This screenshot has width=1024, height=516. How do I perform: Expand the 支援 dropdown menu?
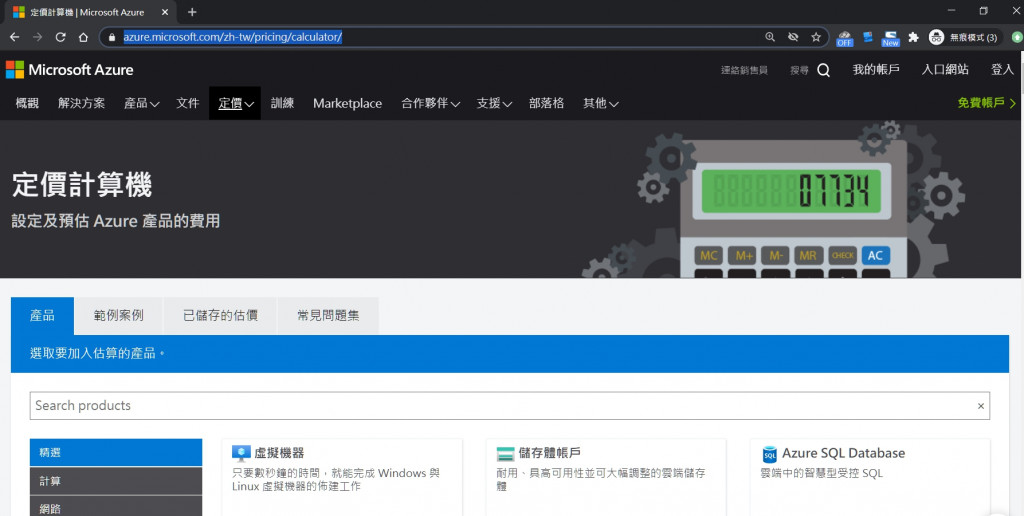click(494, 103)
